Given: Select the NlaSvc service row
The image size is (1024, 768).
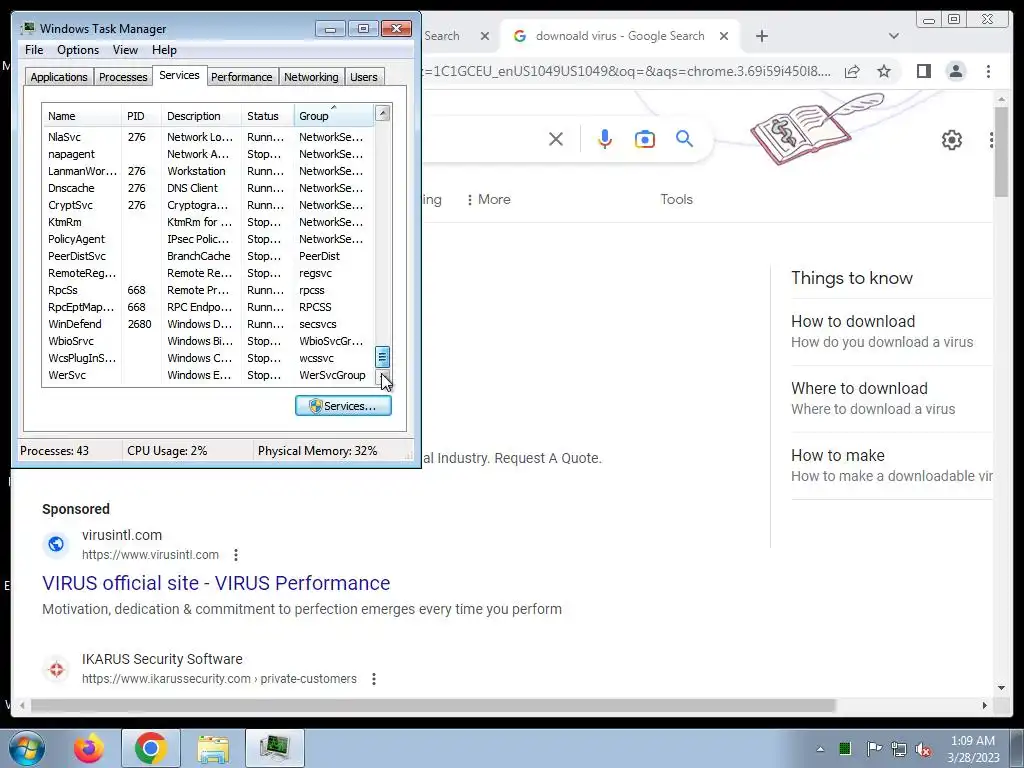Looking at the screenshot, I should tap(208, 137).
